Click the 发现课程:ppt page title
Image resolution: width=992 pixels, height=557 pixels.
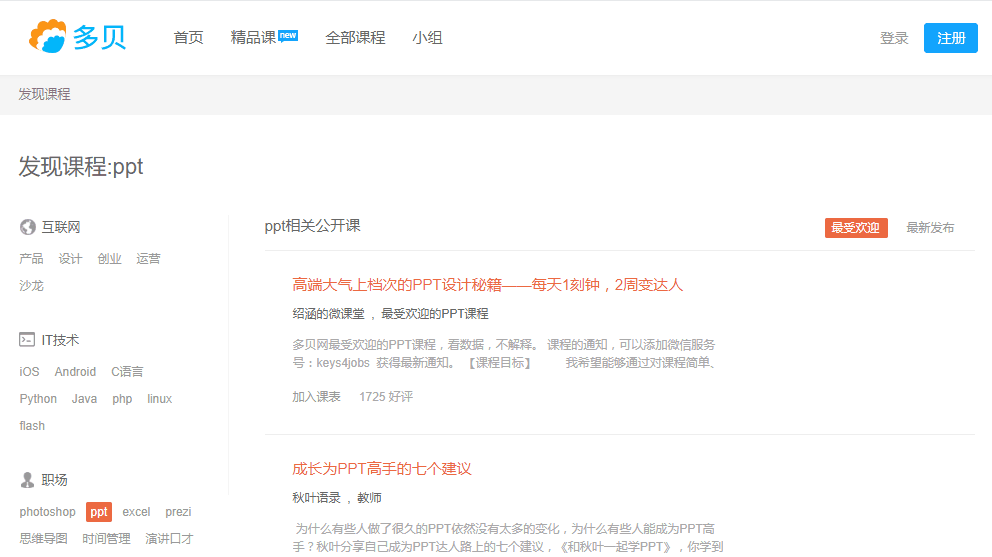(x=81, y=166)
